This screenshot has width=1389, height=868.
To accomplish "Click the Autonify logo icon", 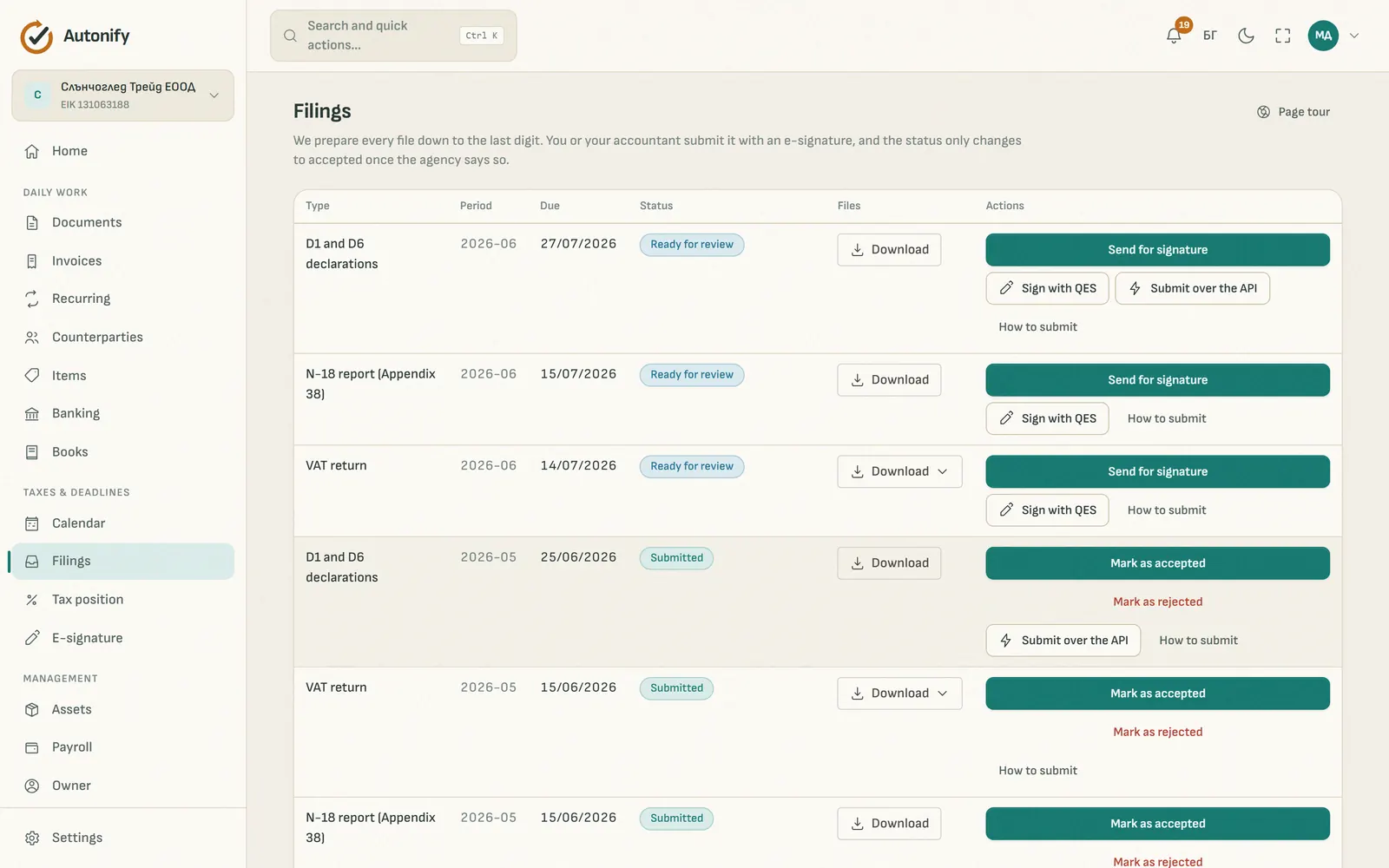I will pos(36,36).
